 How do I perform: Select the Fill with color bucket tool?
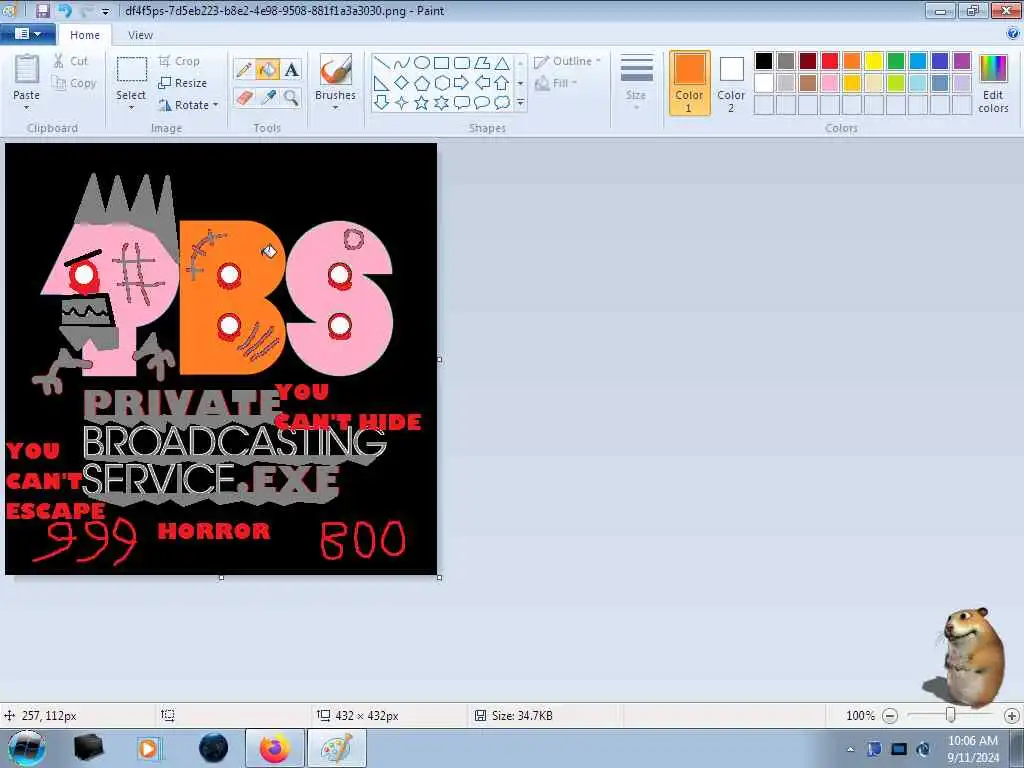point(268,69)
